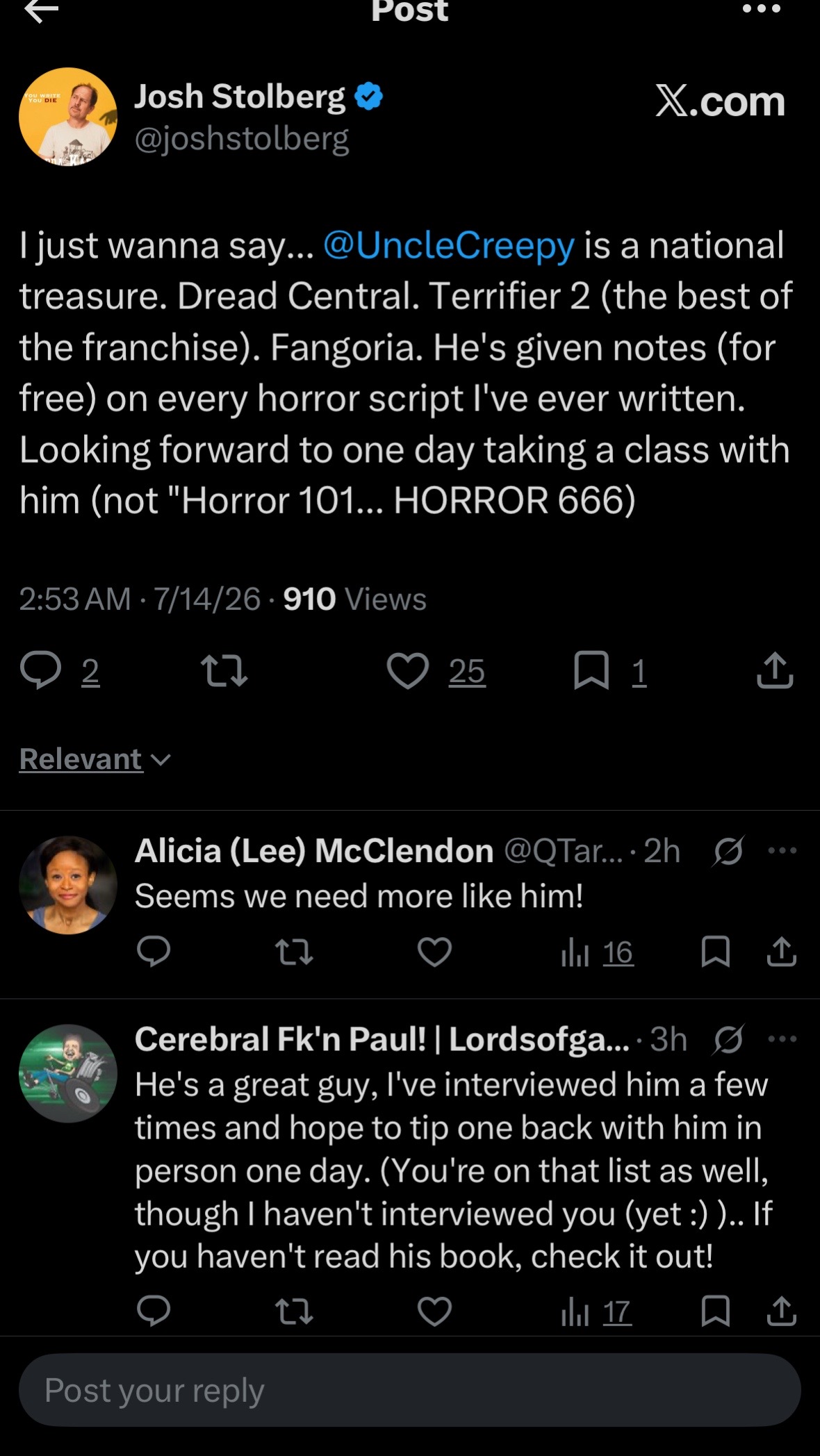Open Alicia McClendon's profile picture
Viewport: 820px width, 1456px height.
coord(68,885)
